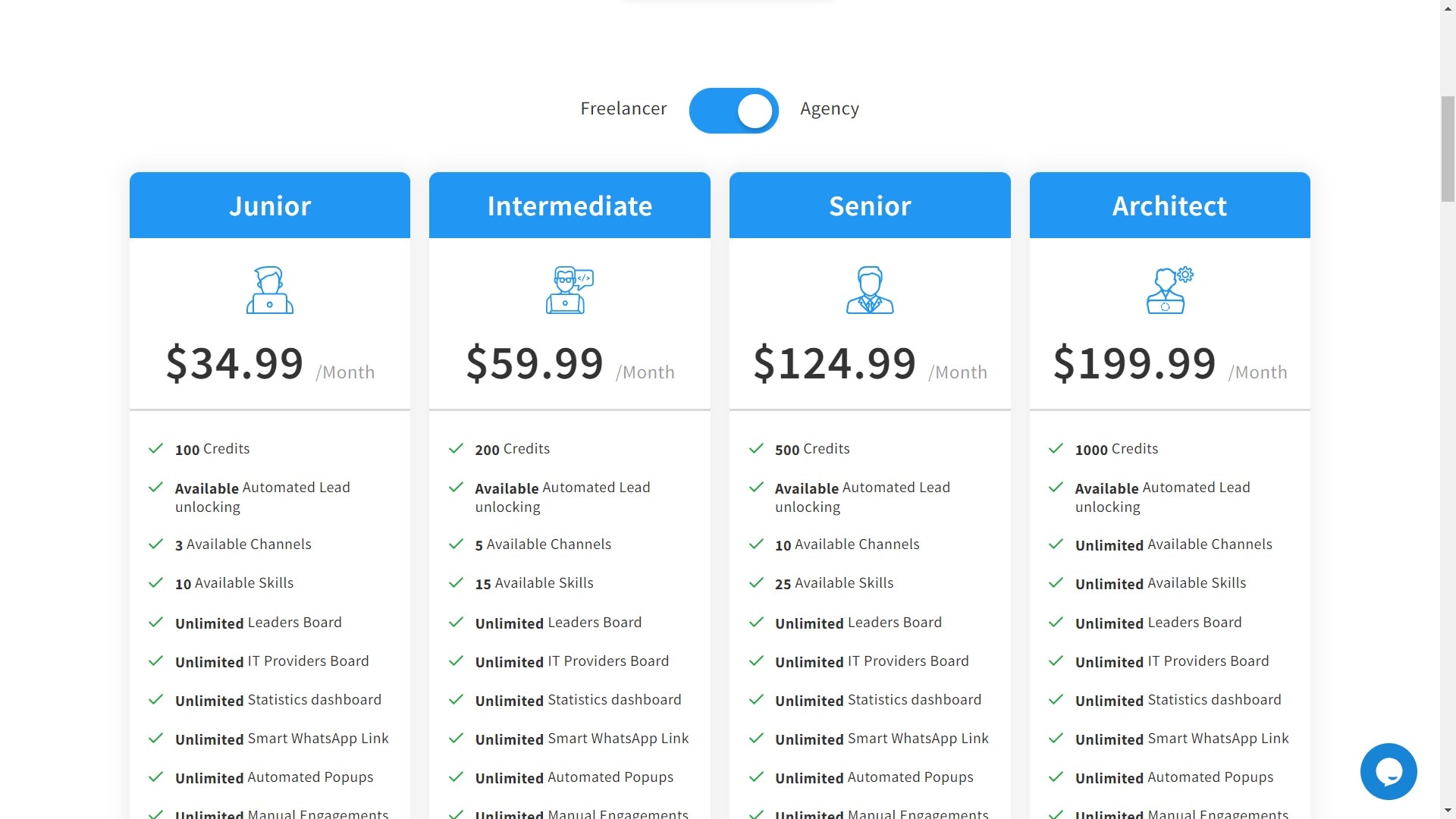
Task: Click the Architect plan gear user icon
Action: [x=1169, y=290]
